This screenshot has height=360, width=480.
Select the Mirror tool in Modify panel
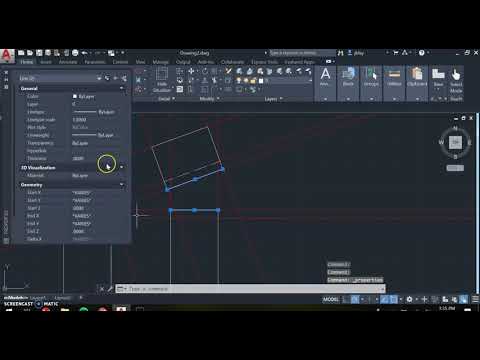[205, 80]
